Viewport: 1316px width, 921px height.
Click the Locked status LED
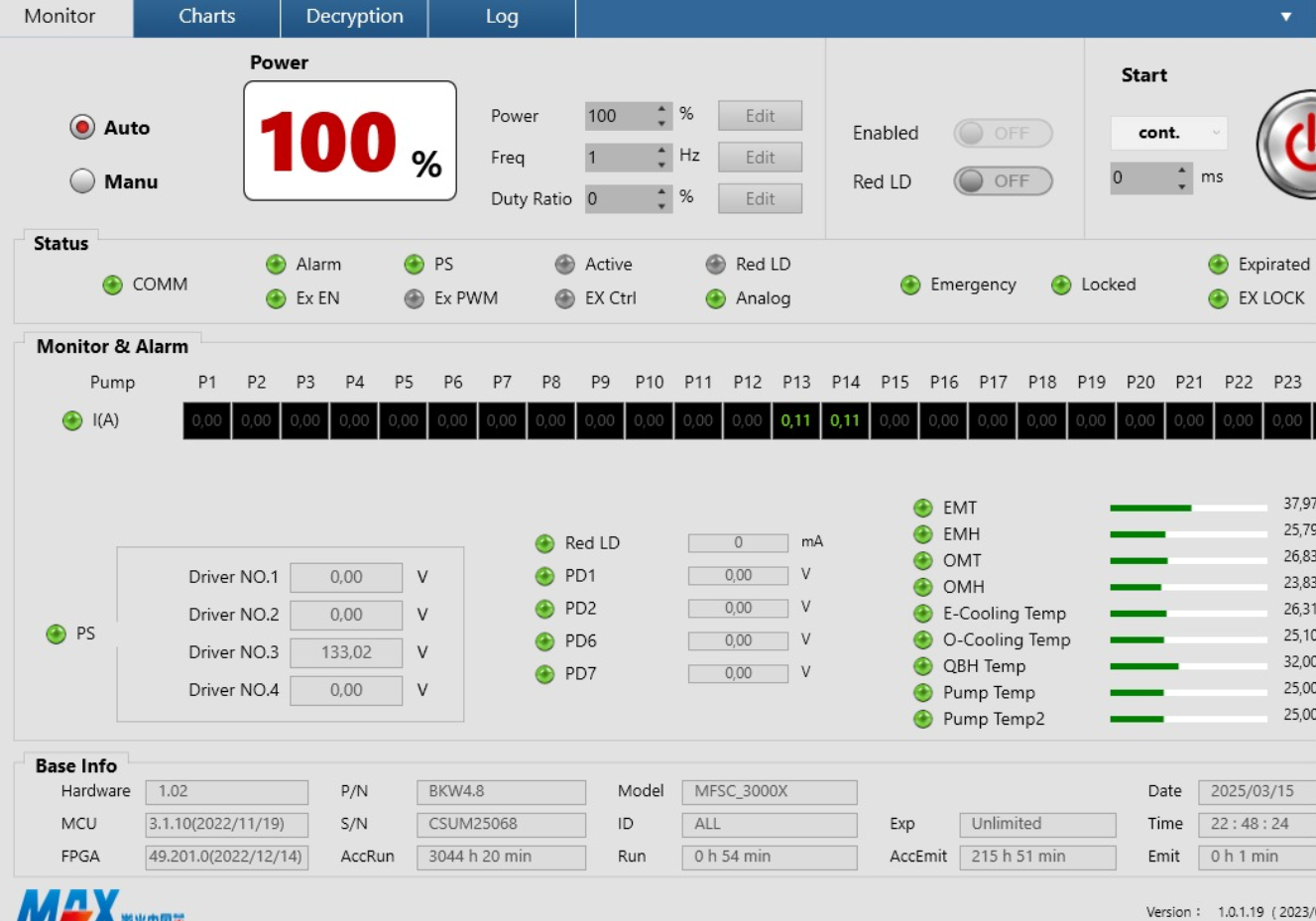coord(1061,285)
